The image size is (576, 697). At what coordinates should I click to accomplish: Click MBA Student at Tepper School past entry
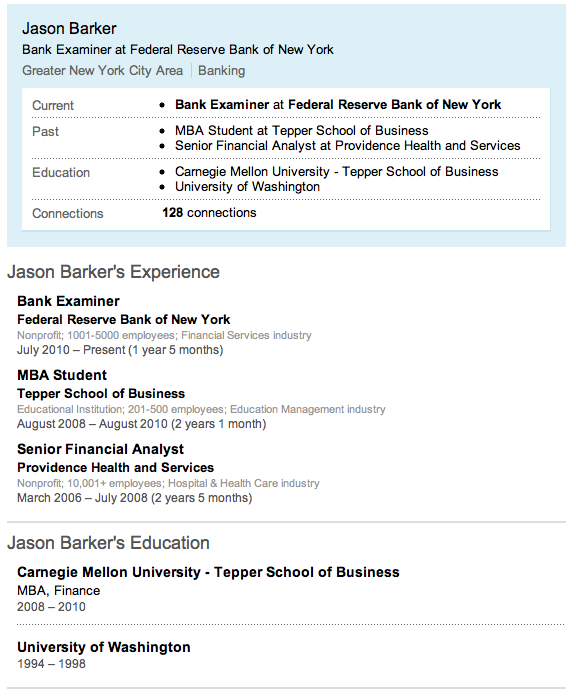301,130
